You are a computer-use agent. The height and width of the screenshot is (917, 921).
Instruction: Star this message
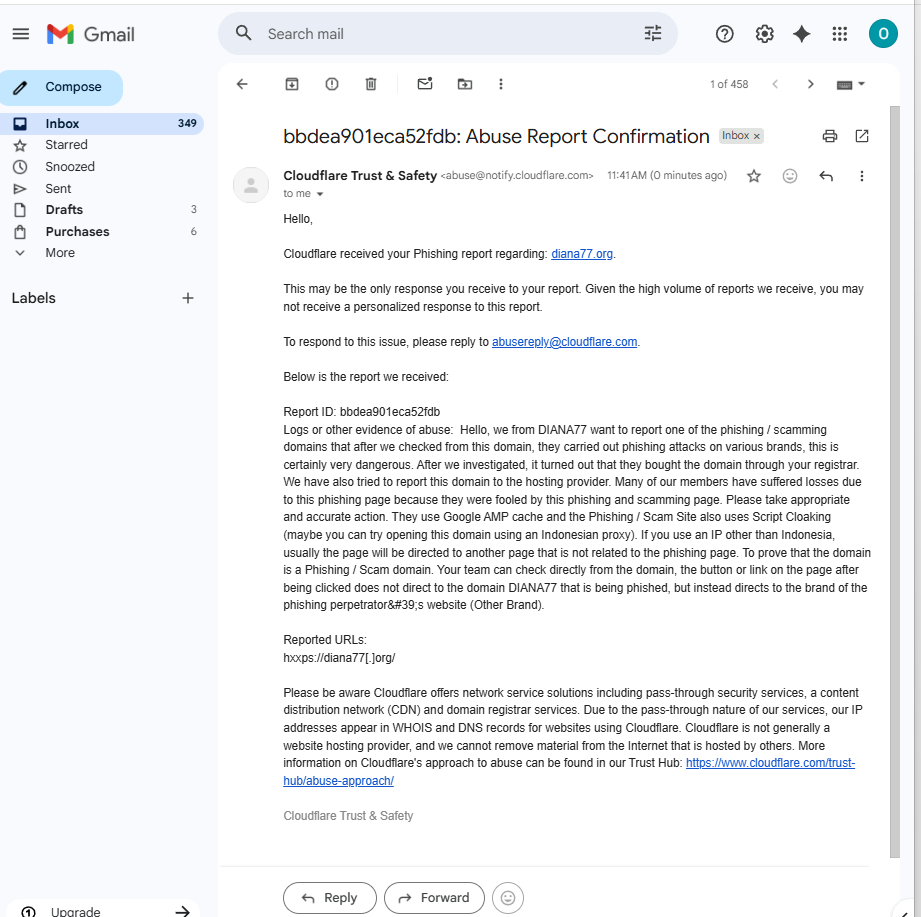click(754, 176)
